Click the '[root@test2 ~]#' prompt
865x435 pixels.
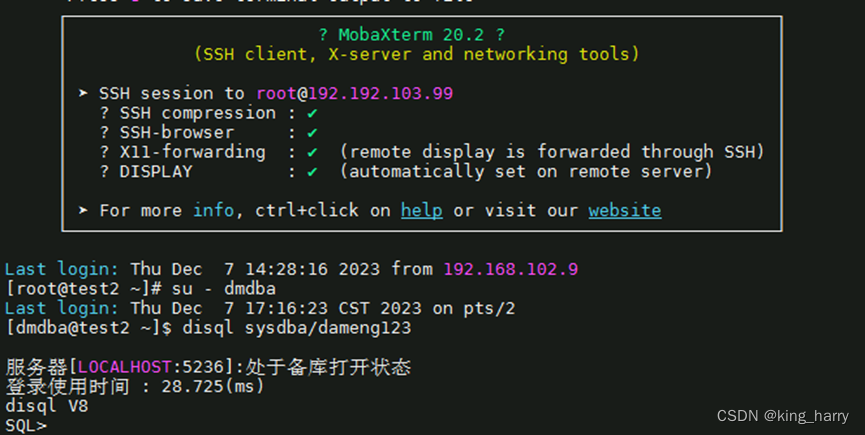coord(83,288)
